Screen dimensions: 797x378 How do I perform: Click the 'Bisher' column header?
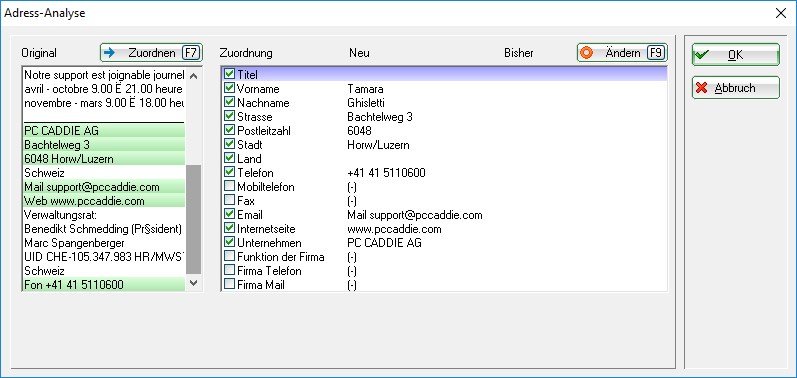(x=518, y=53)
